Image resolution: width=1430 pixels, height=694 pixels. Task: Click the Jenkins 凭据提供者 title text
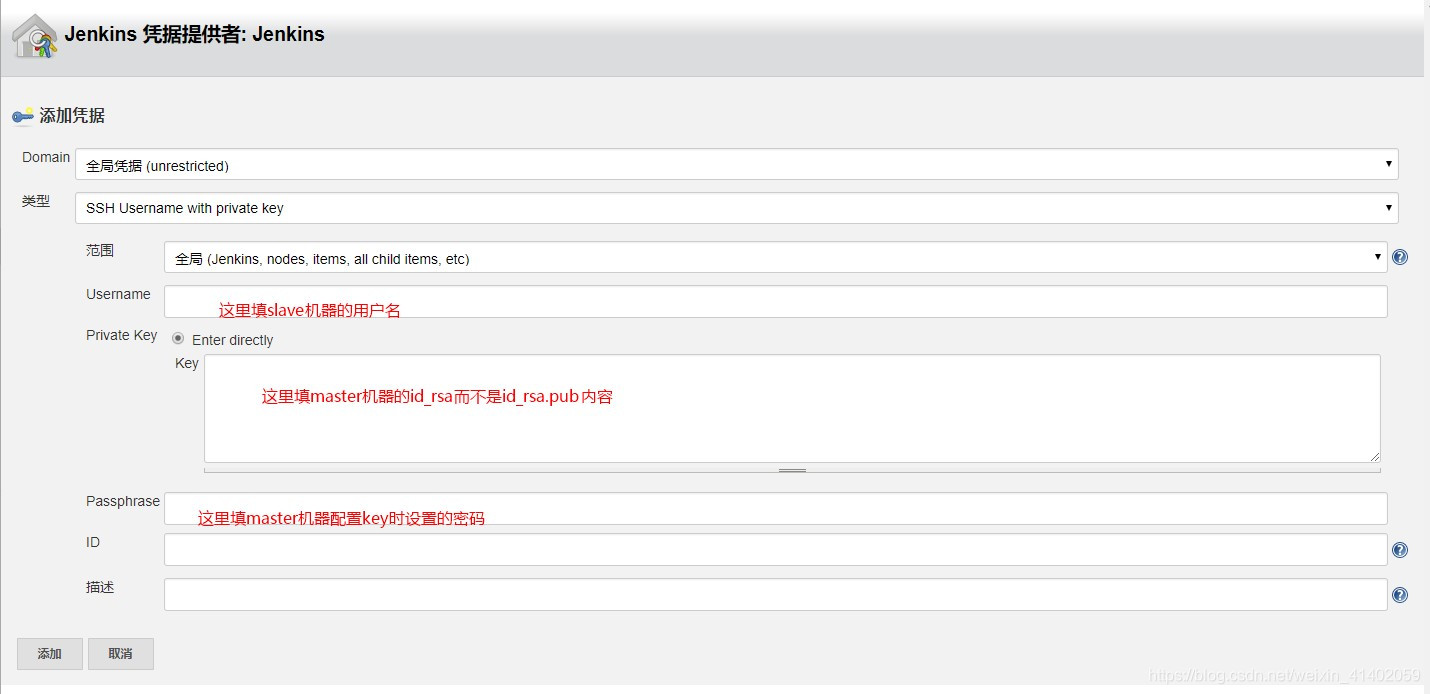[x=195, y=34]
